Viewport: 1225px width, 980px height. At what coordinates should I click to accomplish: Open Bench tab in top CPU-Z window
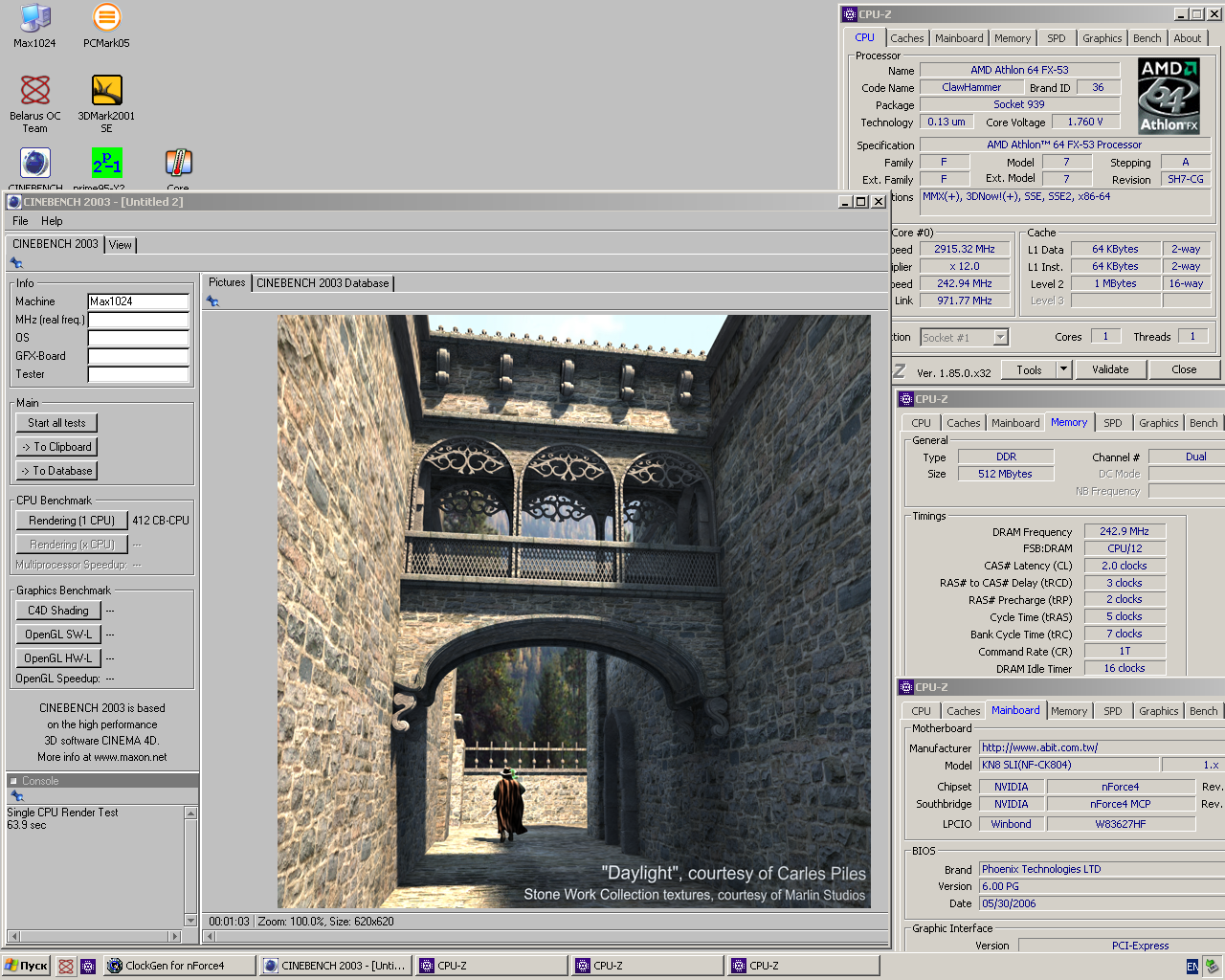click(x=1147, y=38)
